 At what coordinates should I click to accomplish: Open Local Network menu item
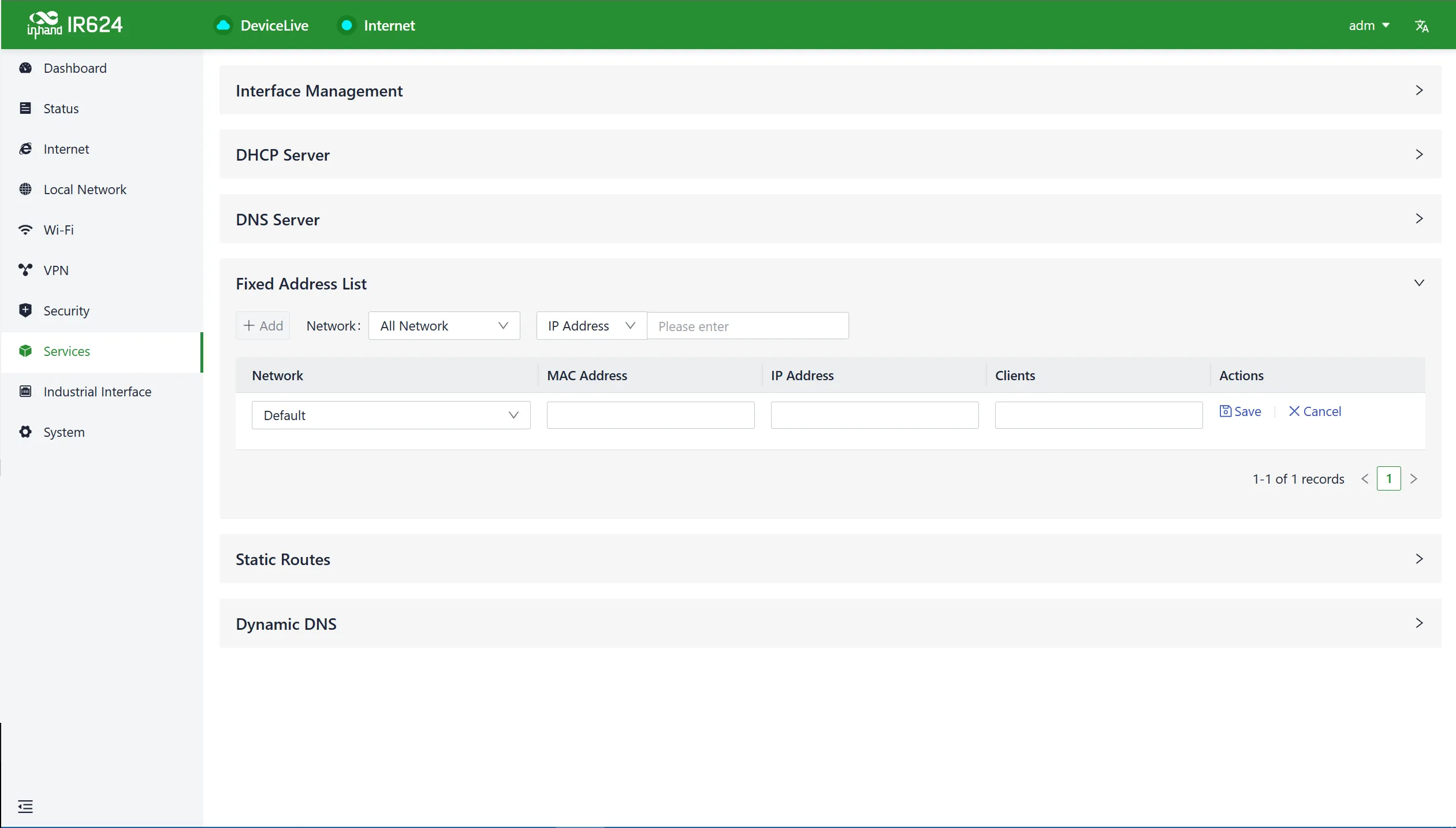point(102,190)
